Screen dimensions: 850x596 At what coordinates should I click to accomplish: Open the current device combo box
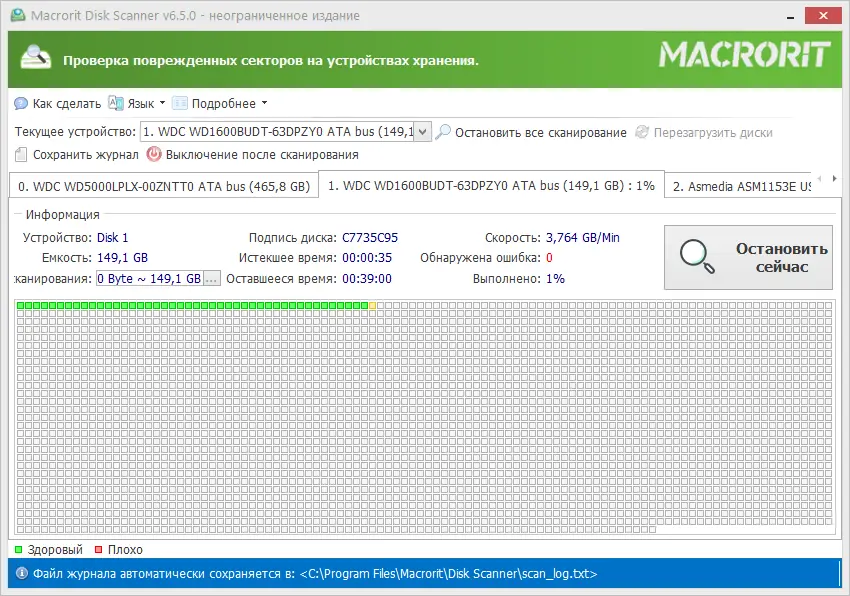(x=286, y=132)
